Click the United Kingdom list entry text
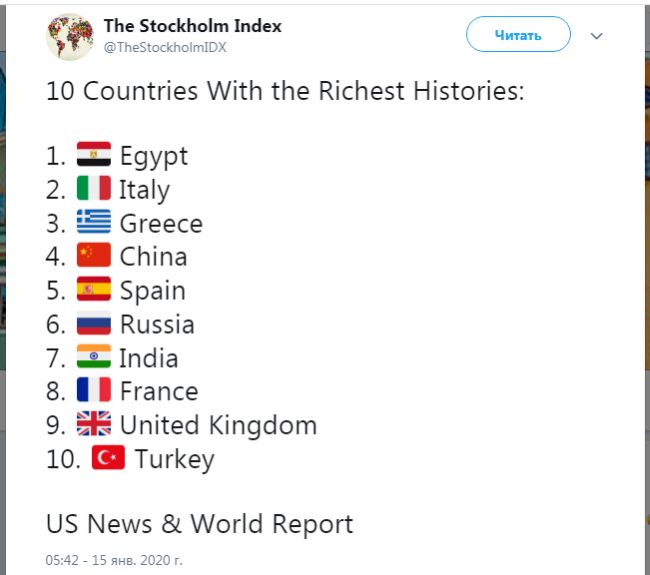Viewport: 650px width, 575px height. [218, 425]
